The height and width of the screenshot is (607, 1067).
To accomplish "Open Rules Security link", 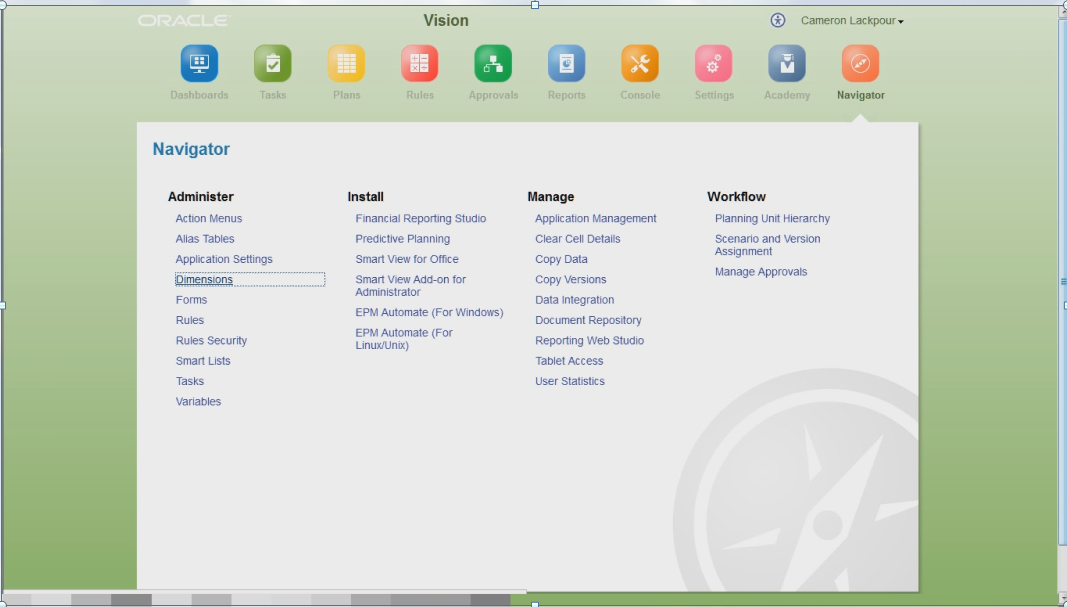I will [211, 341].
